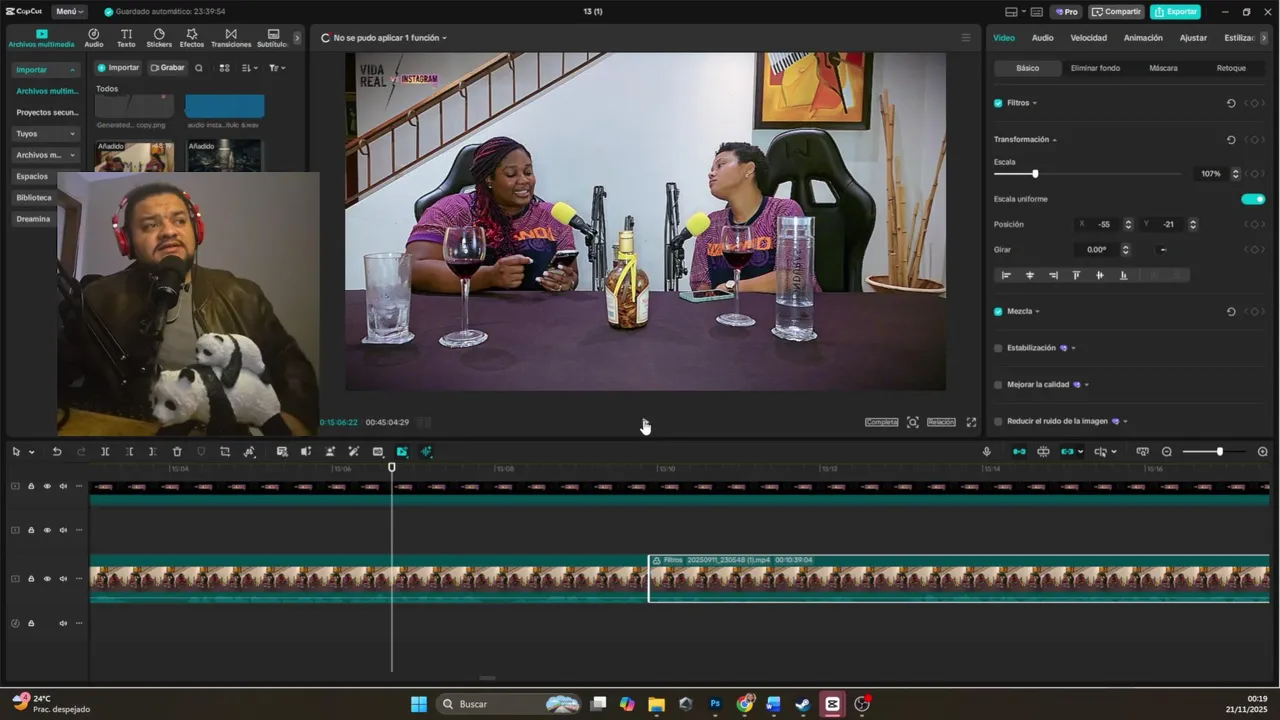Image resolution: width=1280 pixels, height=720 pixels.
Task: Open selection tool dropdown arrow in timeline
Action: click(x=31, y=452)
